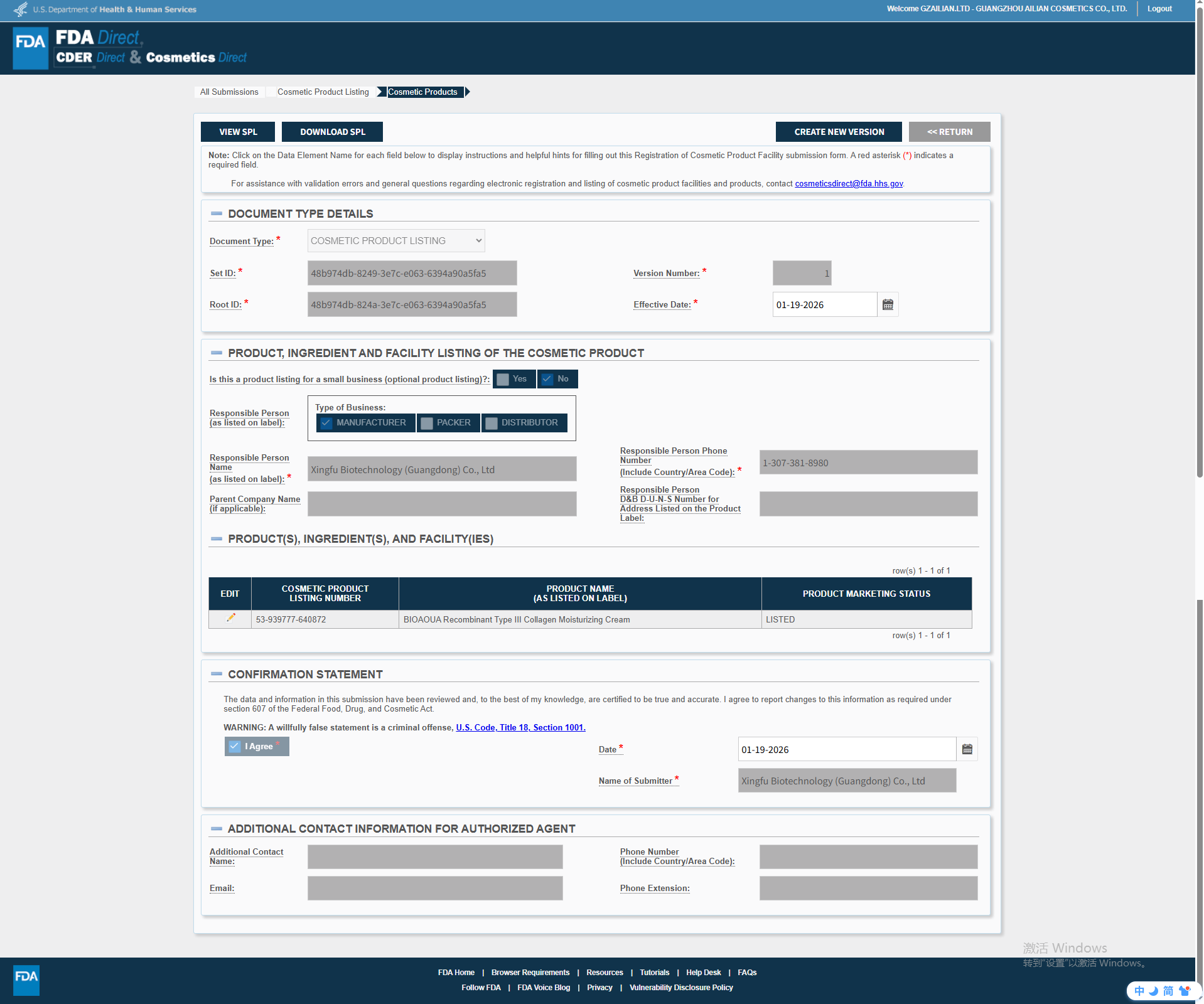Collapse the Confirmation Statement section
This screenshot has height=1004, width=1204.
(x=217, y=675)
